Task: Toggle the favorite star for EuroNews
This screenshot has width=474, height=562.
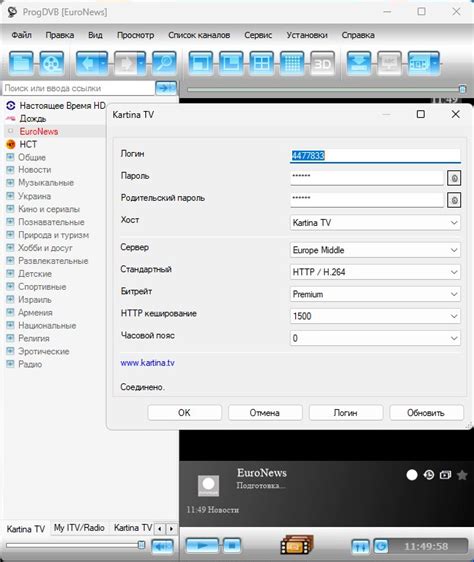Action: tap(462, 475)
